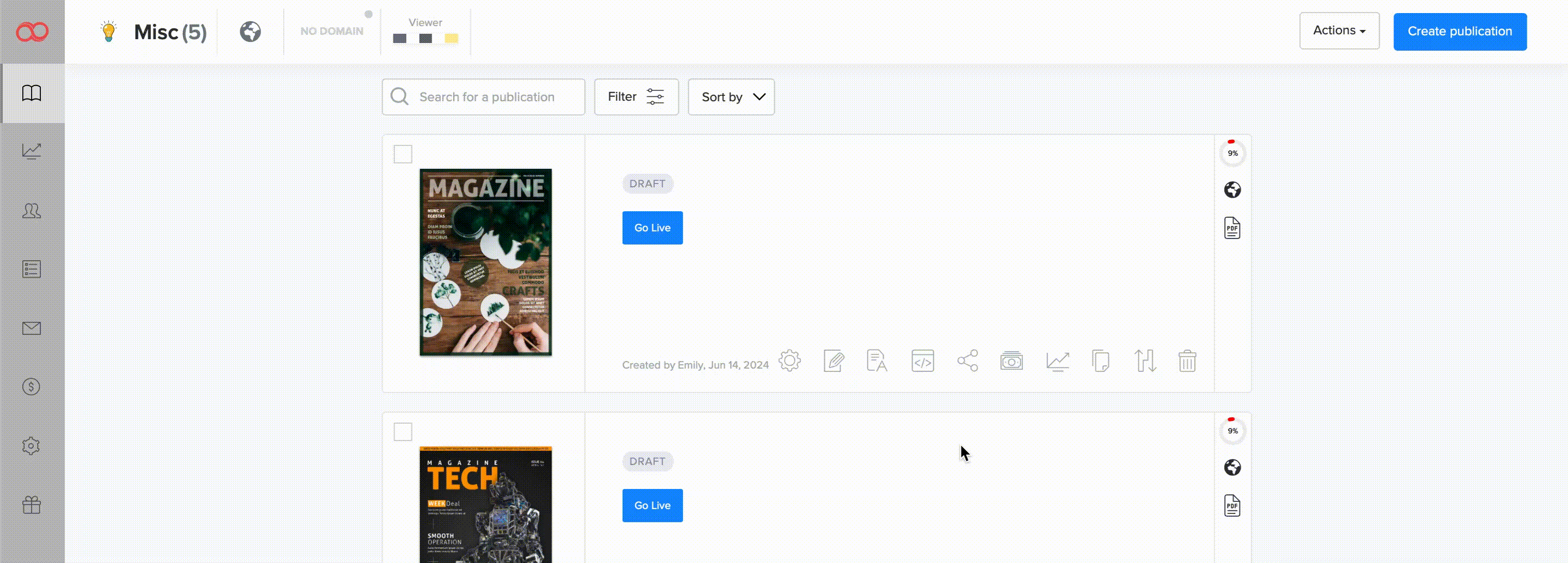This screenshot has width=1568, height=563.
Task: Expand the Sort by dropdown
Action: [x=731, y=97]
